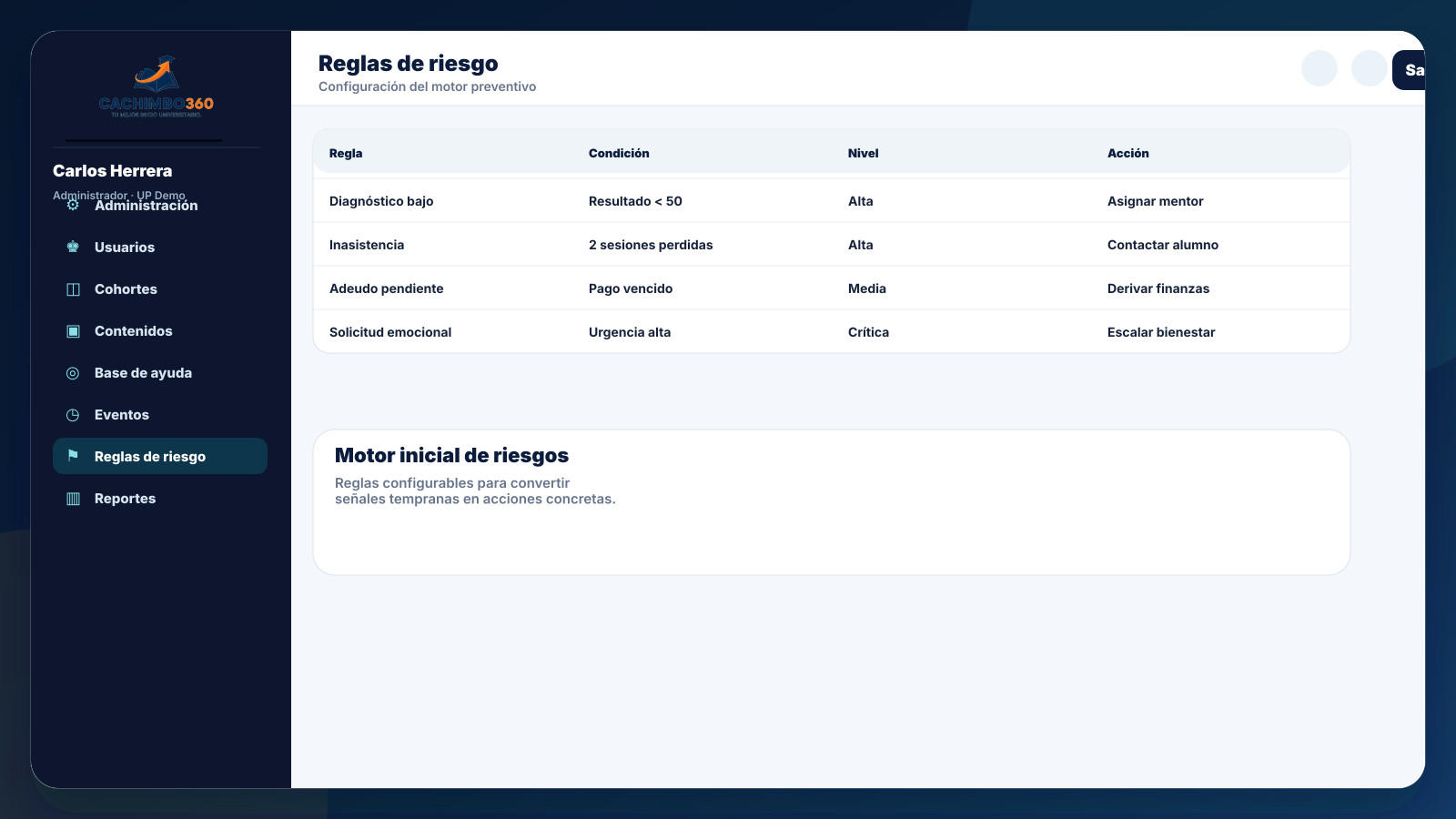Image resolution: width=1456 pixels, height=819 pixels.
Task: Click the CACHIMBO360 logo
Action: (x=157, y=86)
